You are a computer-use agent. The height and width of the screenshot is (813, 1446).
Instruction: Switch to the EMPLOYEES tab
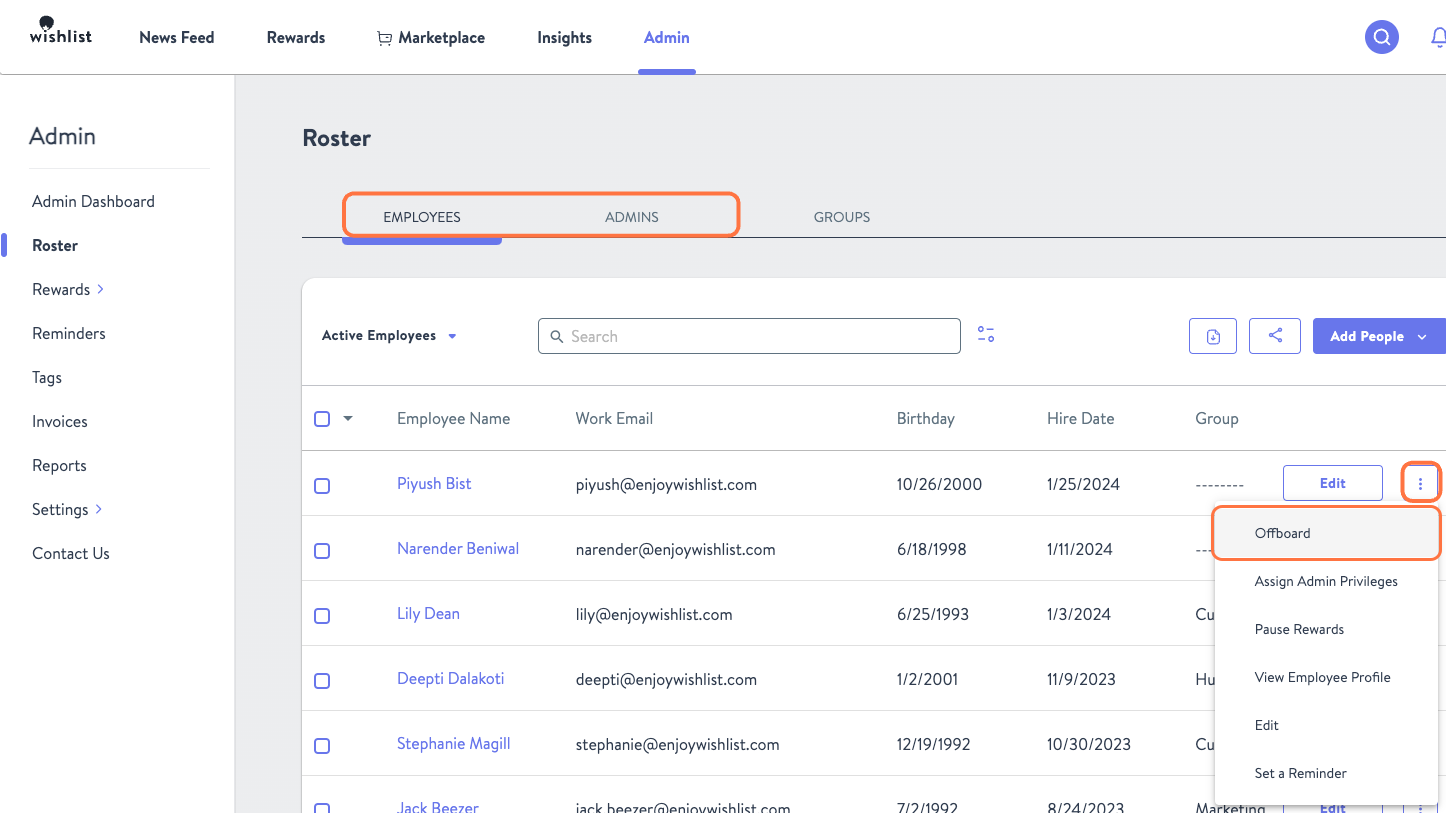pyautogui.click(x=422, y=217)
